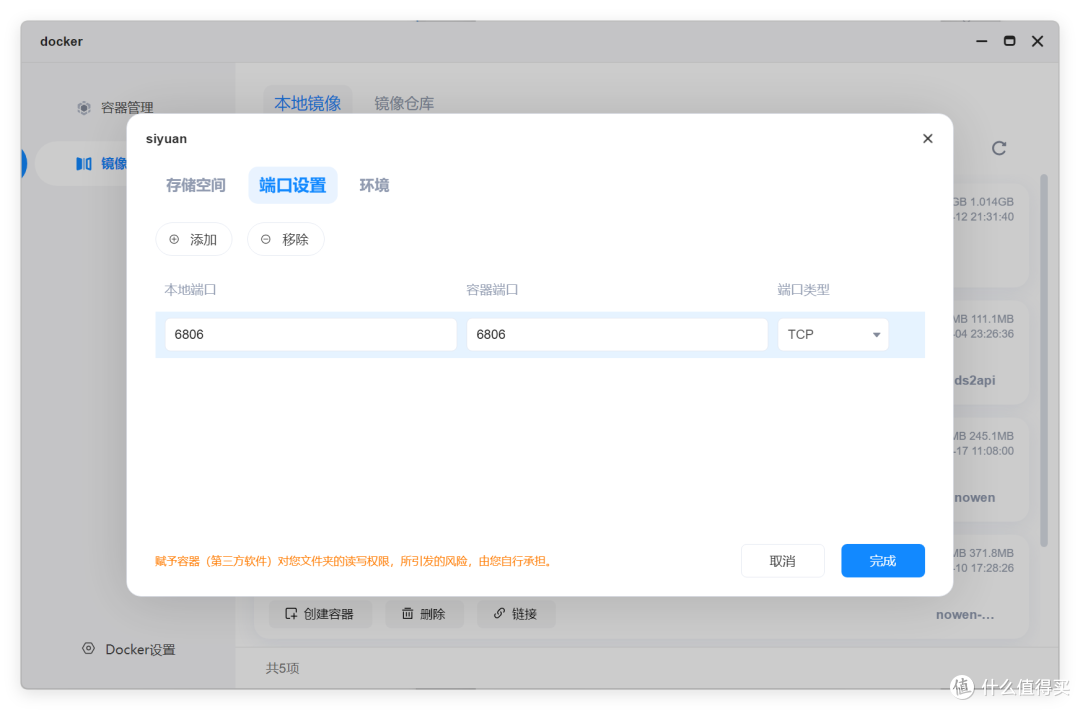Click the 添加 button

click(x=194, y=239)
